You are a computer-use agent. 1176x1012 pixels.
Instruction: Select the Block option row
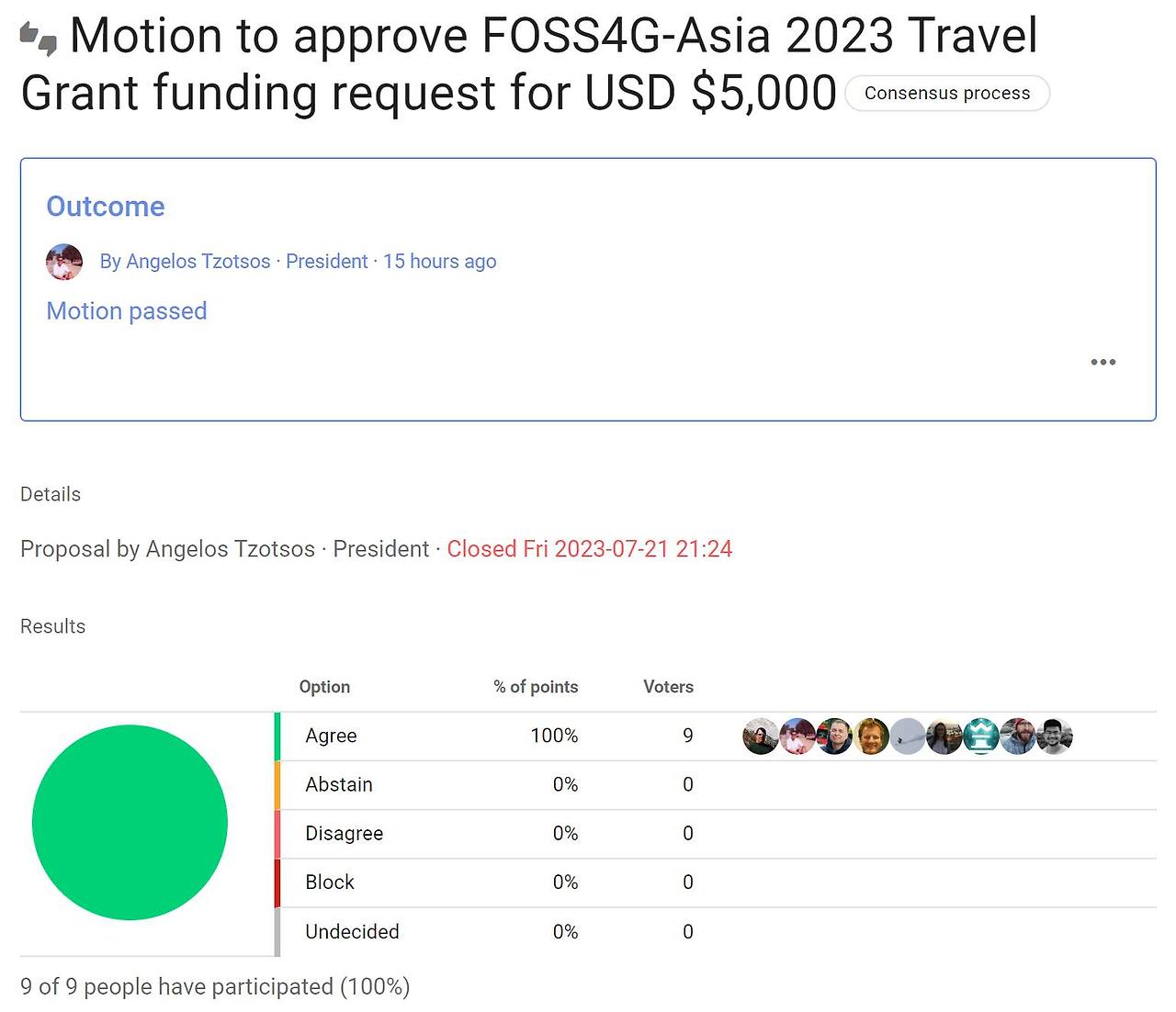tap(329, 882)
